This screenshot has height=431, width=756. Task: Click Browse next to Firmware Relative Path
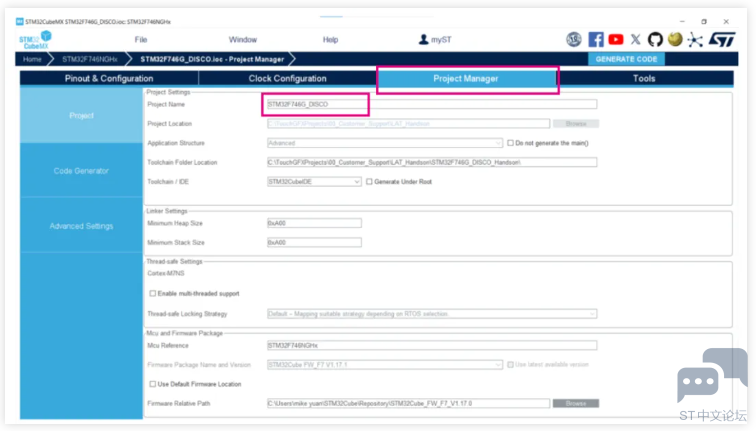576,404
